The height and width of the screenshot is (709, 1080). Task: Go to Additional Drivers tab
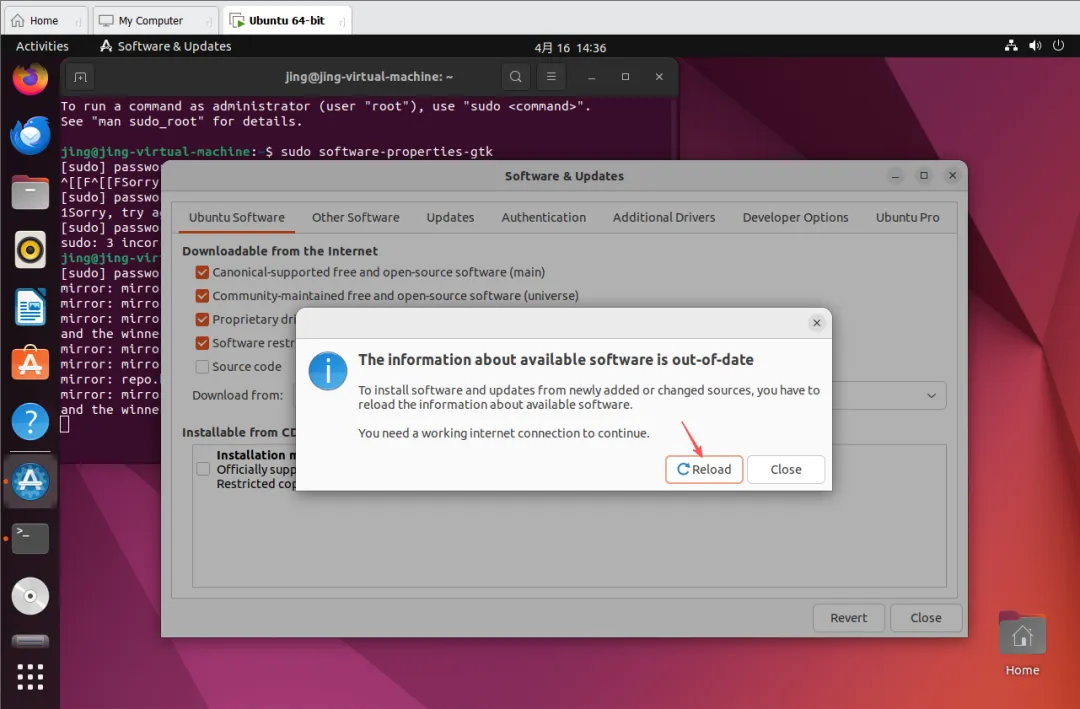664,217
